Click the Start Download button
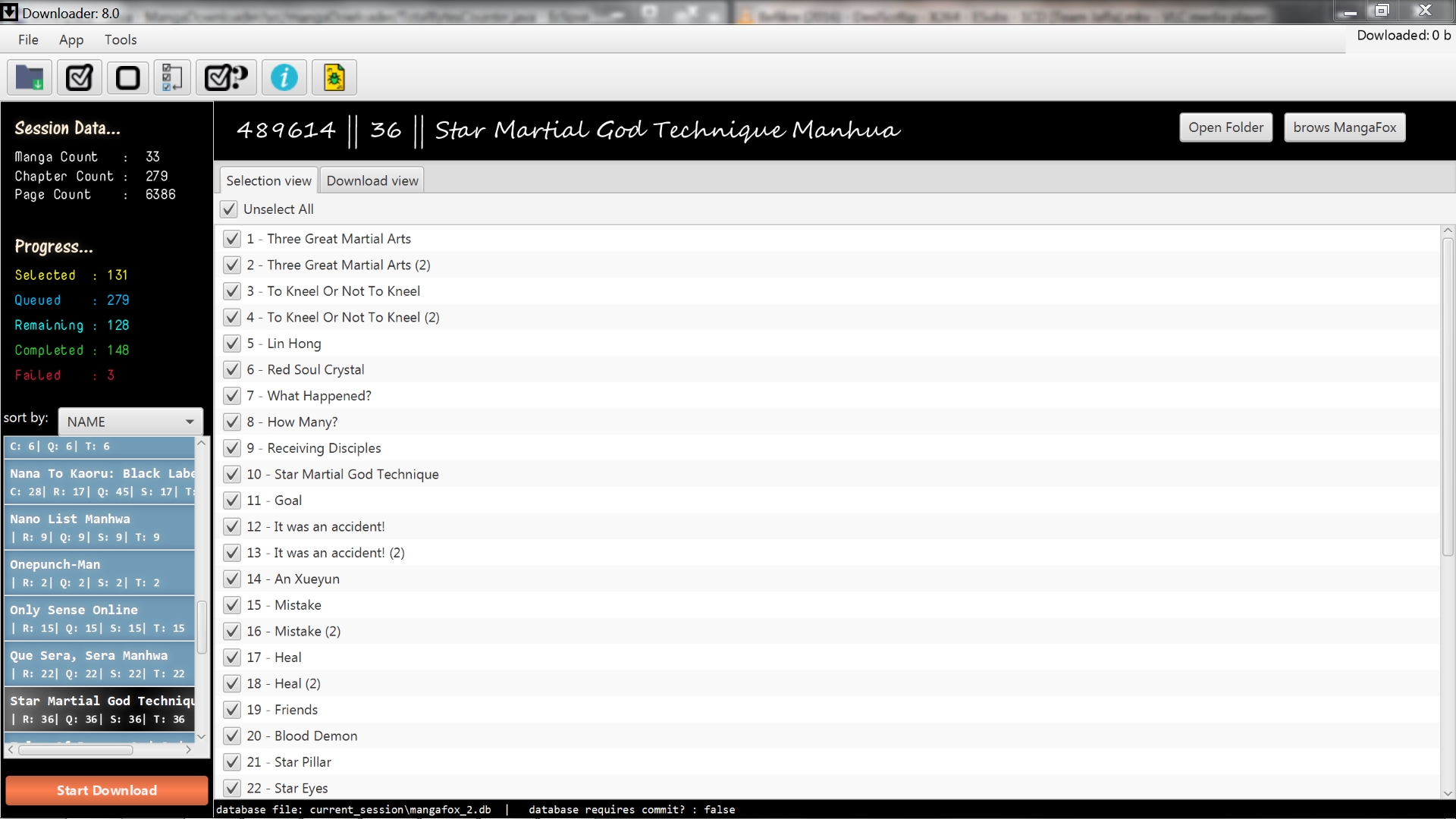The height and width of the screenshot is (819, 1456). pyautogui.click(x=106, y=790)
